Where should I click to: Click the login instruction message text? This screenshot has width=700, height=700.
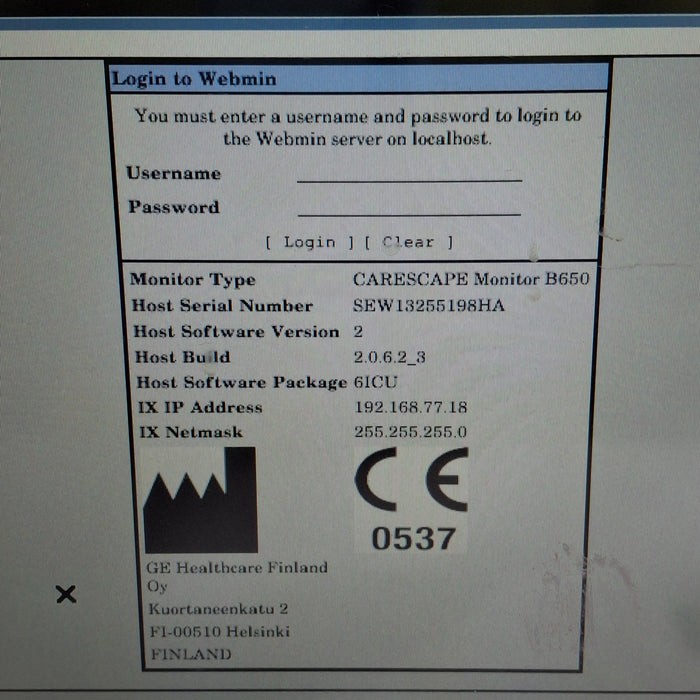(358, 128)
